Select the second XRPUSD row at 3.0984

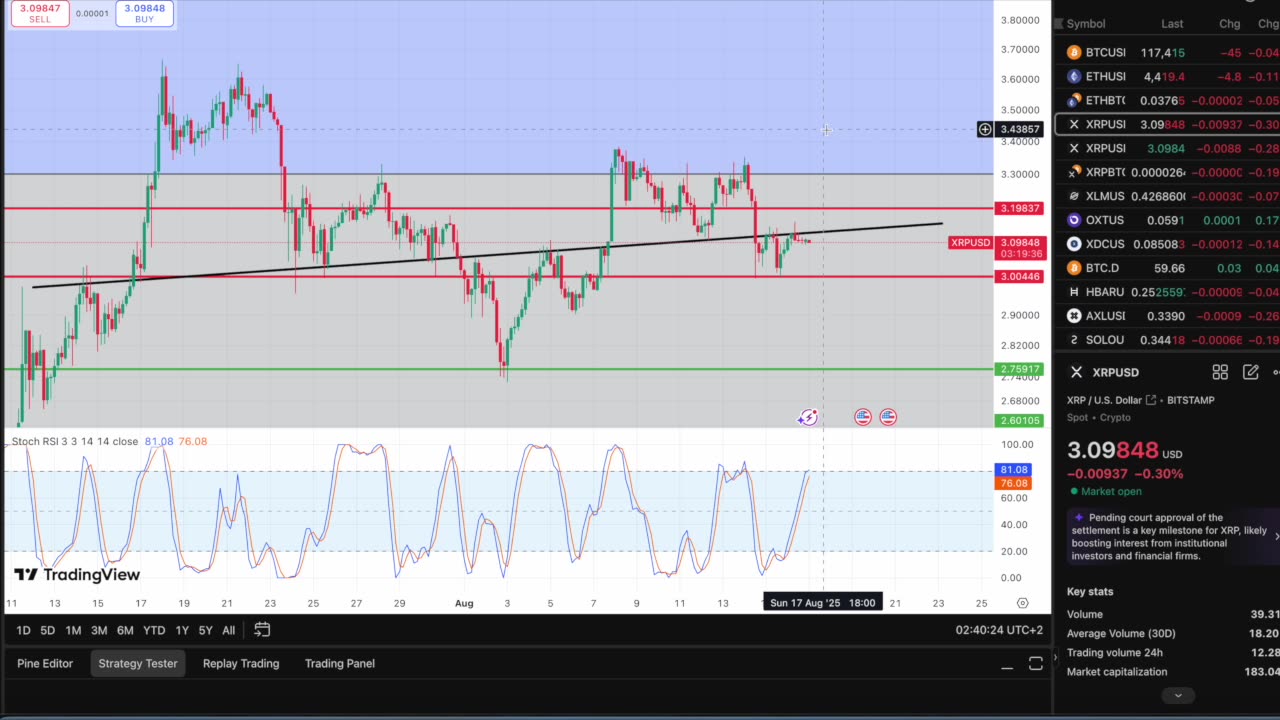pyautogui.click(x=1167, y=148)
